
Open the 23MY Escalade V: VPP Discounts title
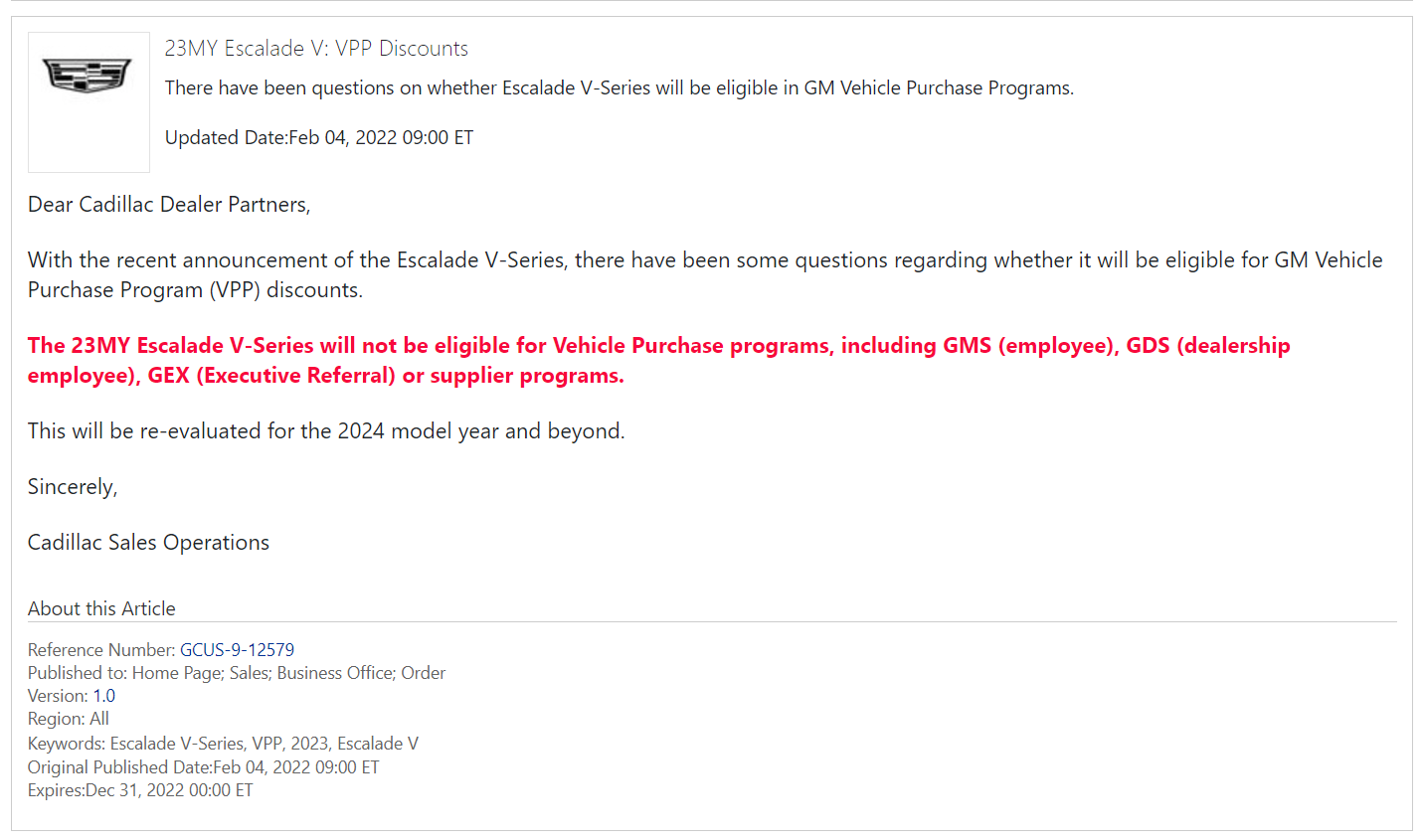point(316,49)
